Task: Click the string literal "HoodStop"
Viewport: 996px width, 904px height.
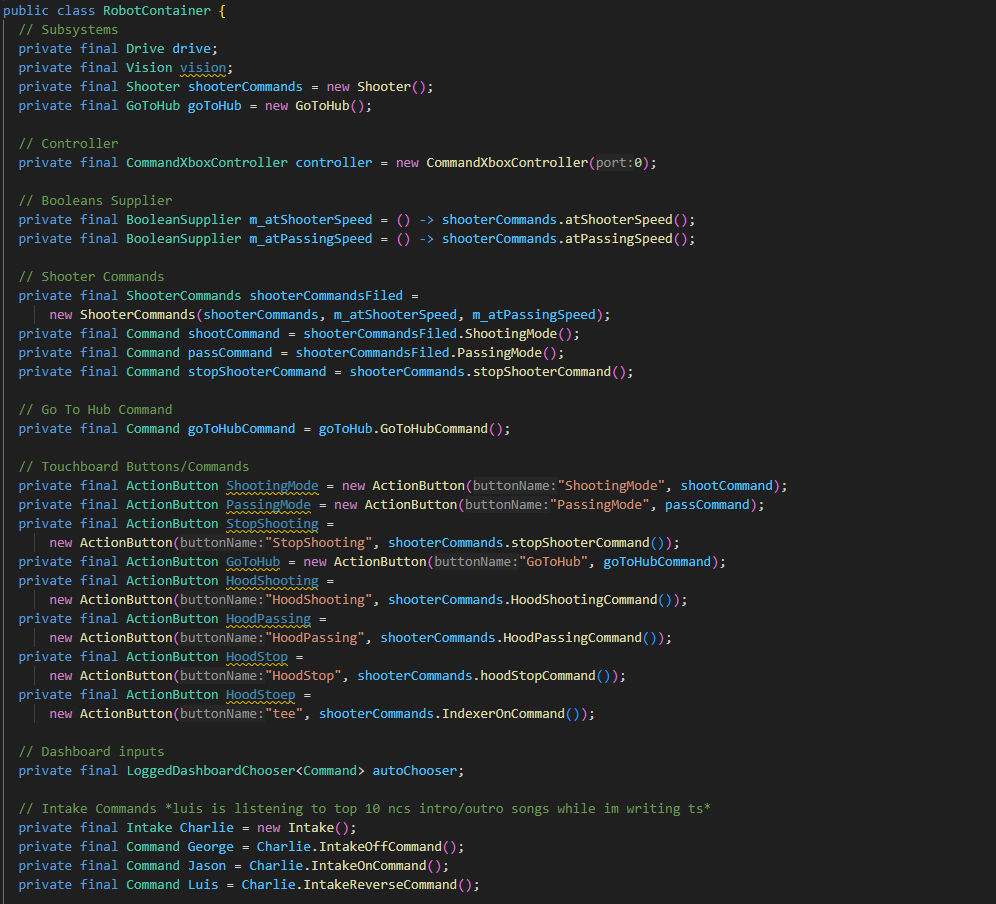Action: pyautogui.click(x=303, y=676)
